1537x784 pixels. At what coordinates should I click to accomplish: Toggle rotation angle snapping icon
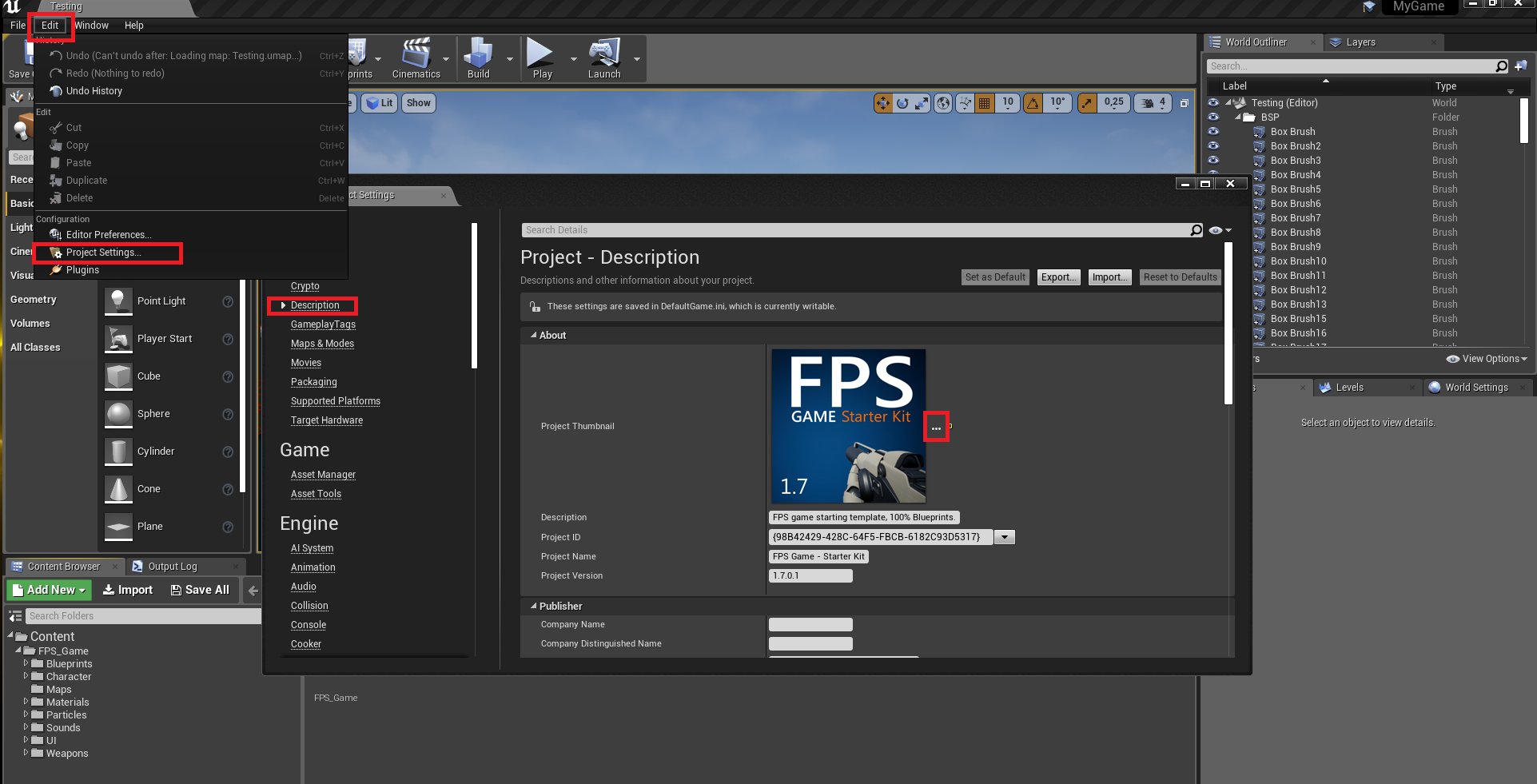click(x=1033, y=103)
